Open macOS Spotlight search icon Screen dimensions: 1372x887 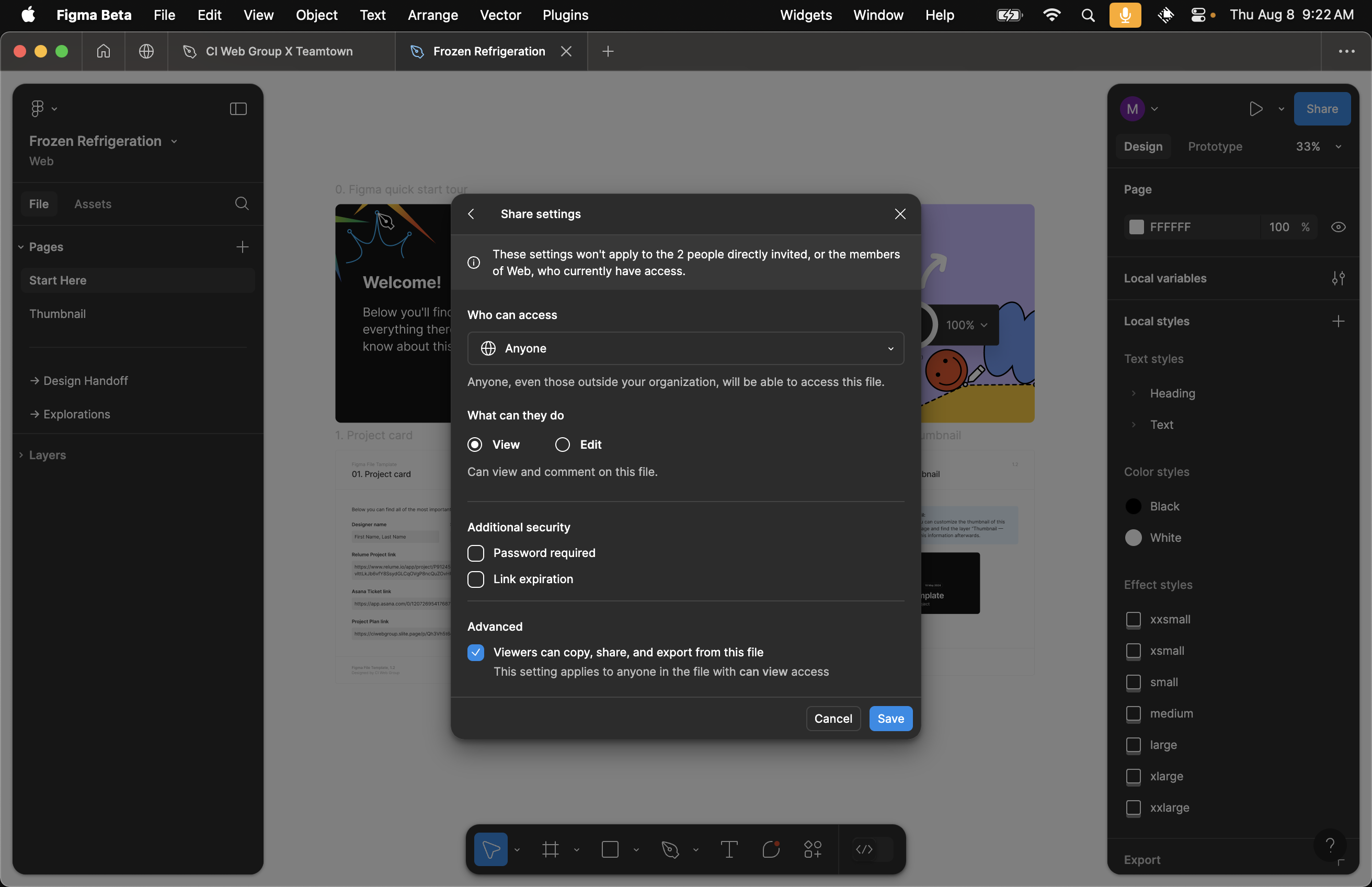(x=1088, y=15)
